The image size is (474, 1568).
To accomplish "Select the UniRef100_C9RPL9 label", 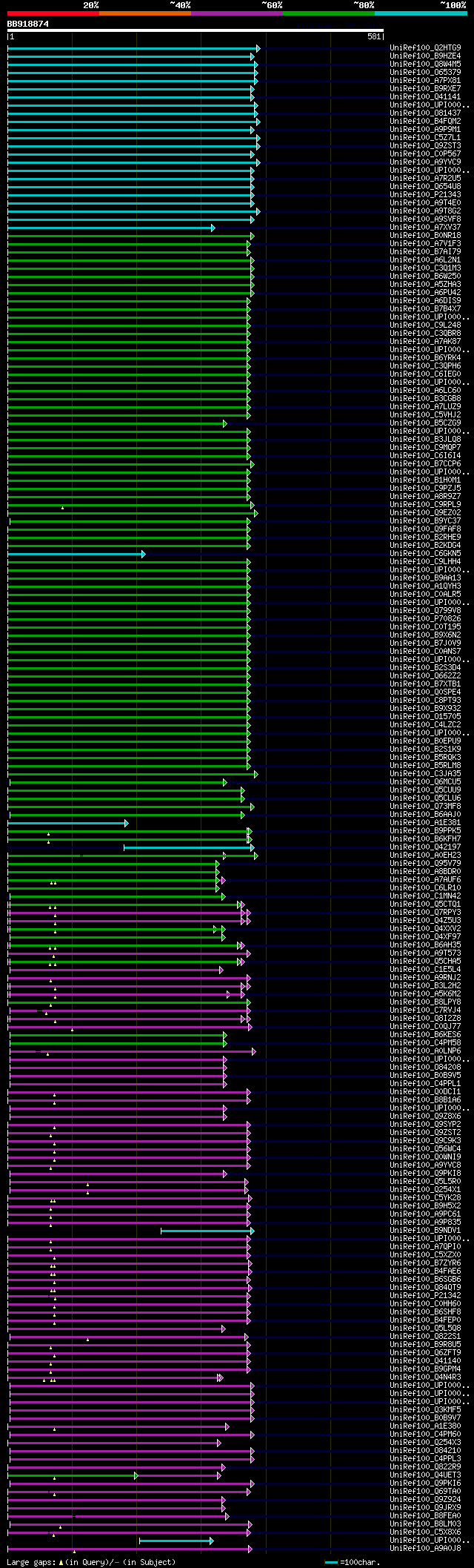I will [x=425, y=504].
